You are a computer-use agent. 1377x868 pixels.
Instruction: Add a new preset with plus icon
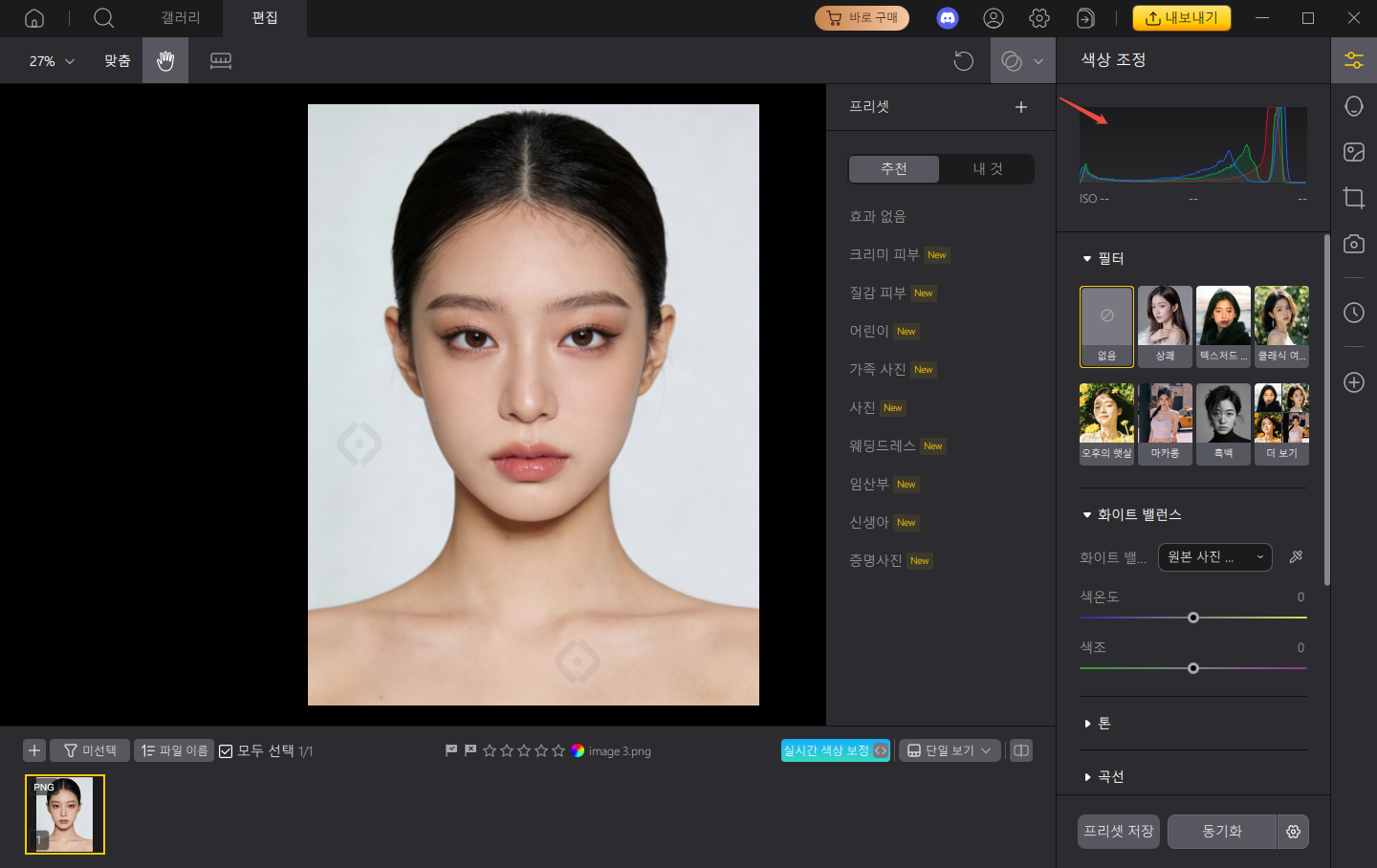[1020, 107]
